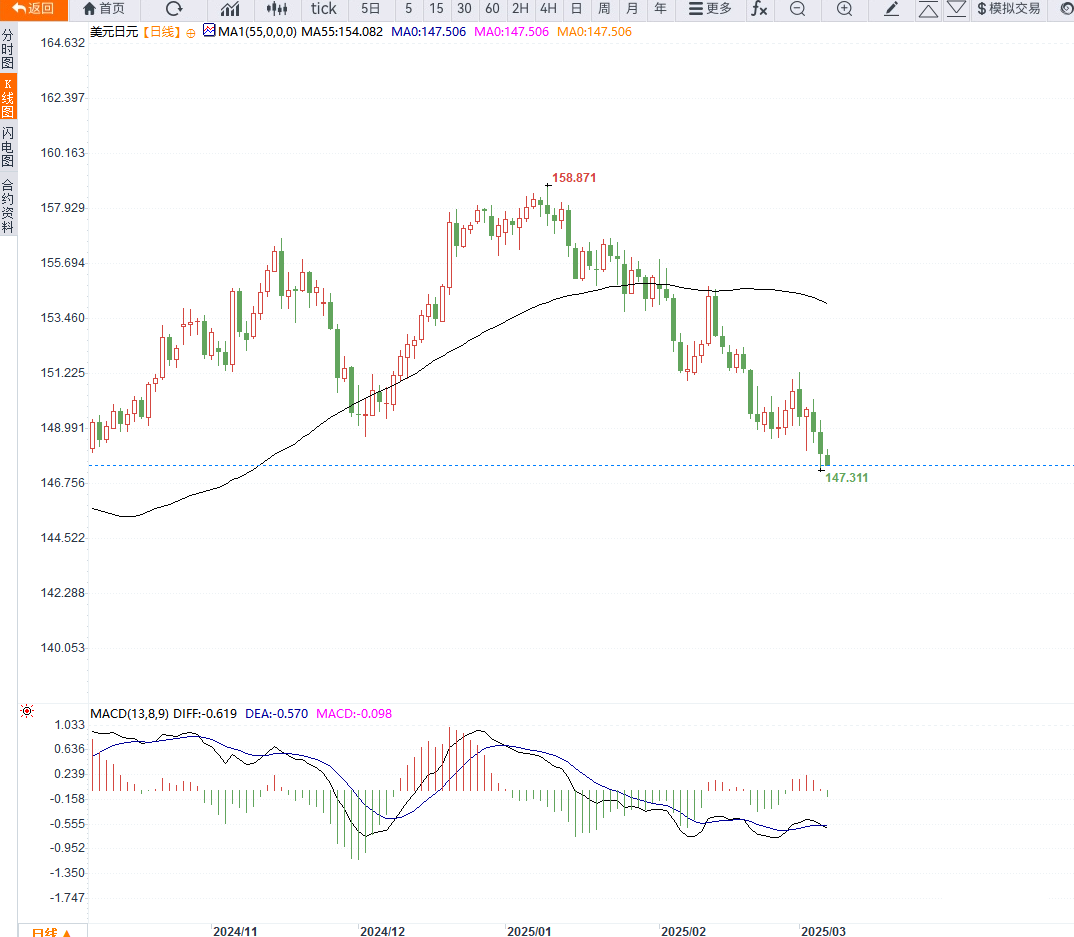The width and height of the screenshot is (1074, 937).
Task: Click the refresh circular arrow icon
Action: (x=174, y=9)
